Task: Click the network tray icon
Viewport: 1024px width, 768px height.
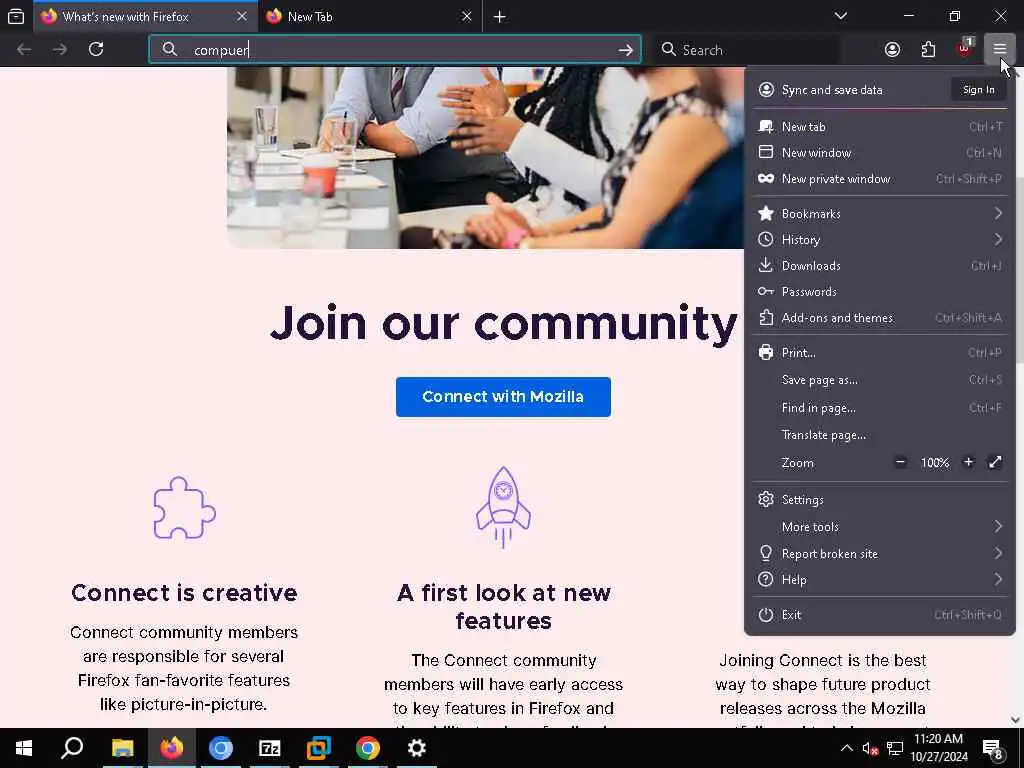Action: click(895, 748)
